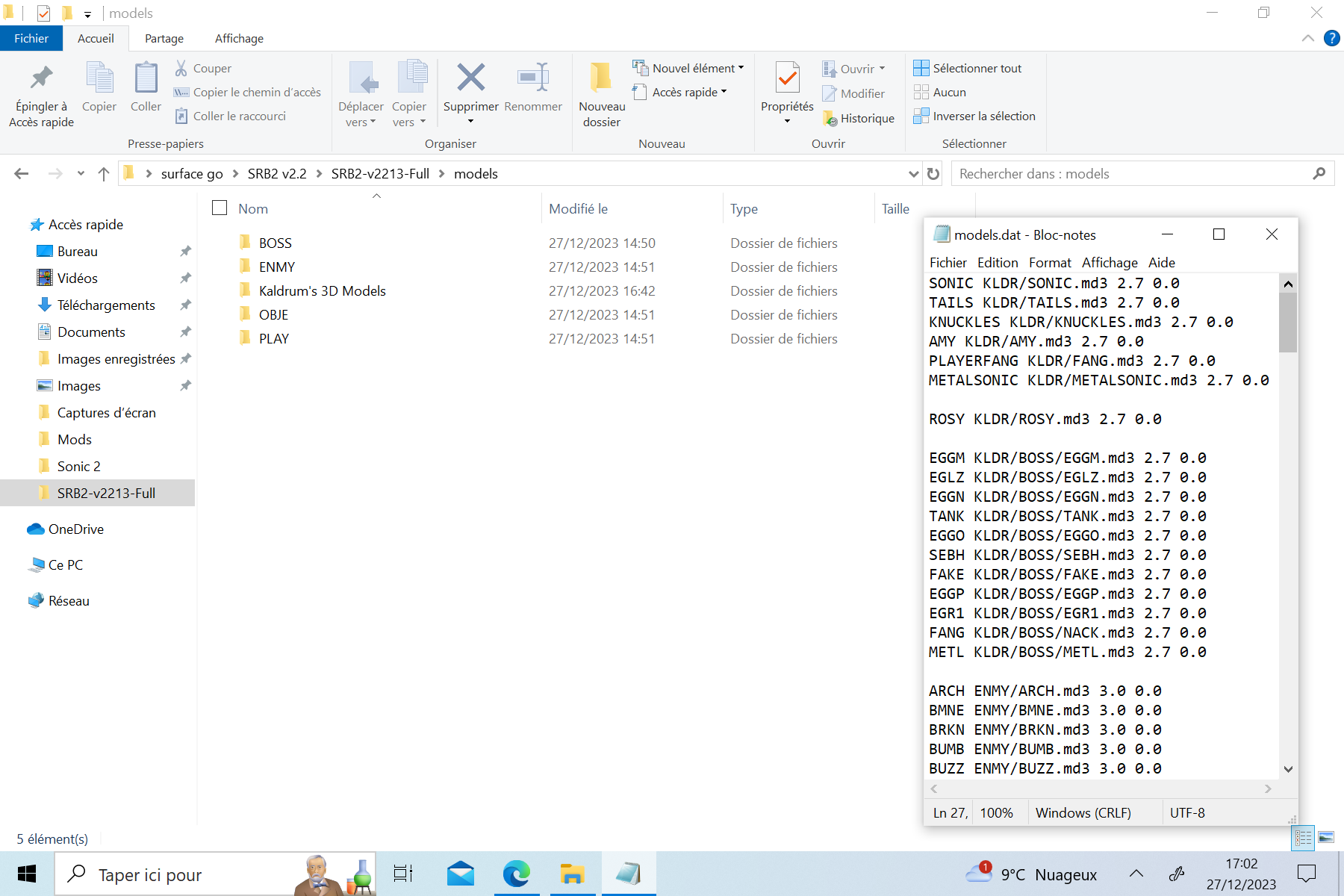Select the BOSS folder

coord(275,243)
